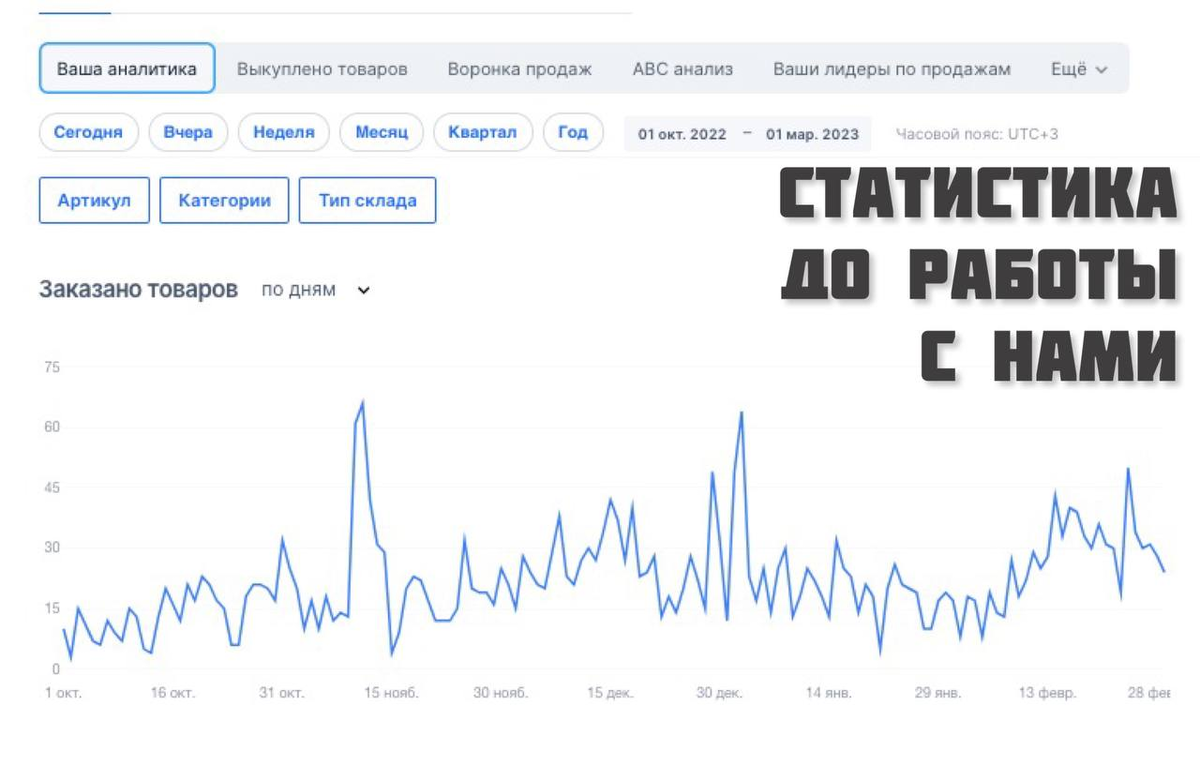Open the Ваша аналитика tab

pos(127,69)
